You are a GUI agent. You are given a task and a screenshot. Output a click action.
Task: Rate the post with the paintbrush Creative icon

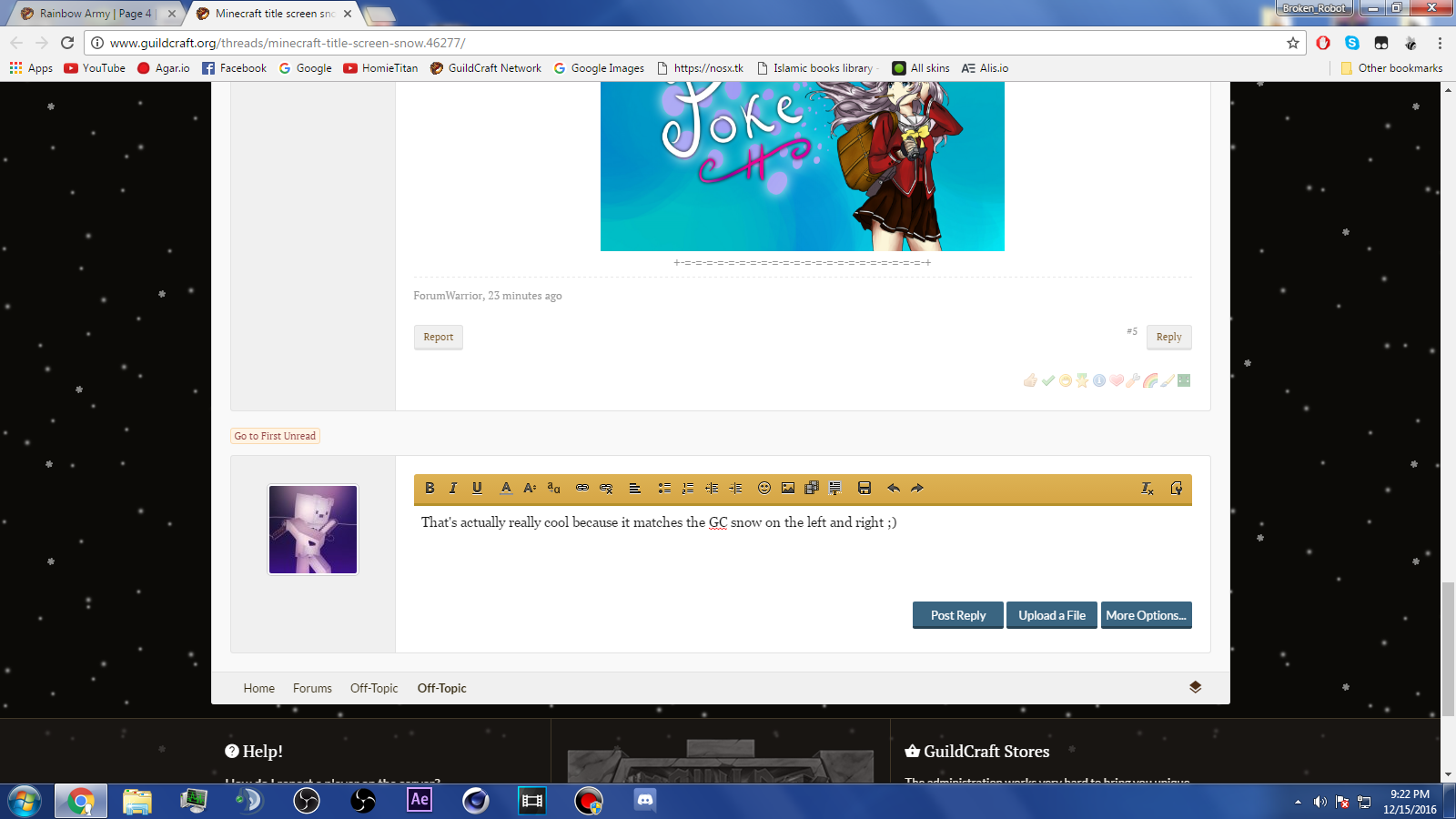[1168, 380]
